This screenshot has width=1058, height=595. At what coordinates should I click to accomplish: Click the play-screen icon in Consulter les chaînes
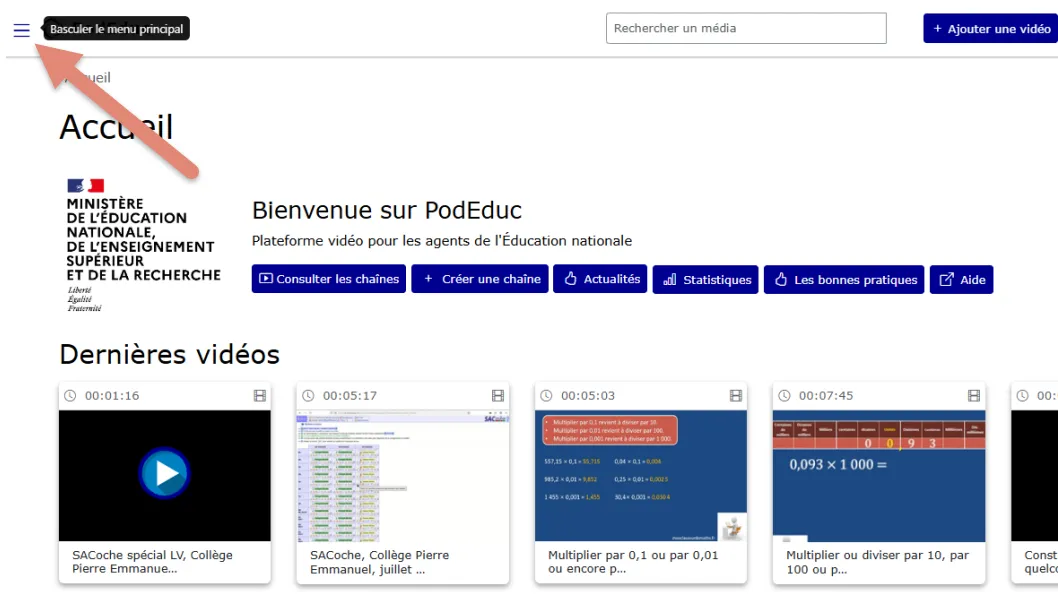(266, 278)
